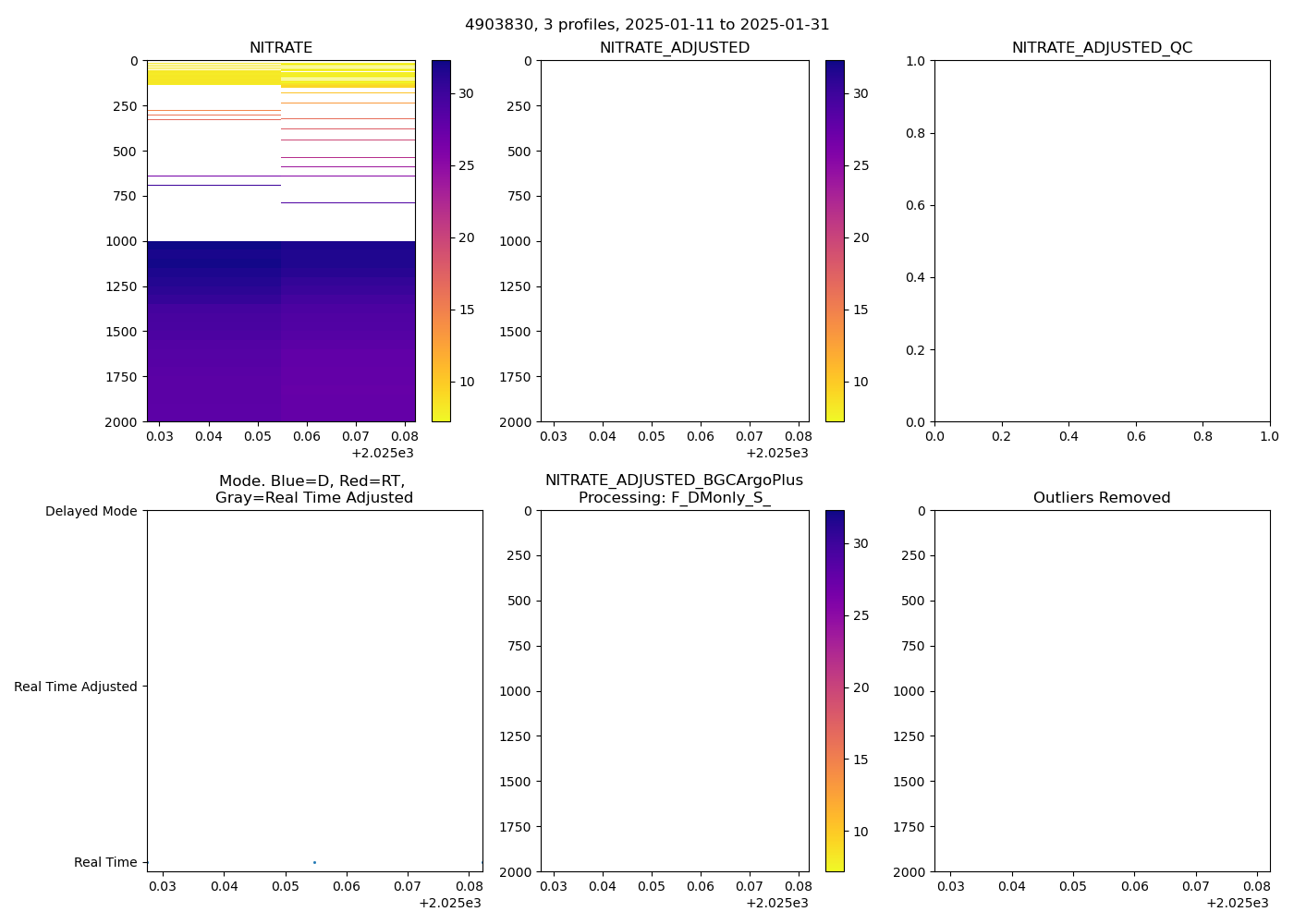Click the Delayed Mode axis label

pyautogui.click(x=91, y=511)
